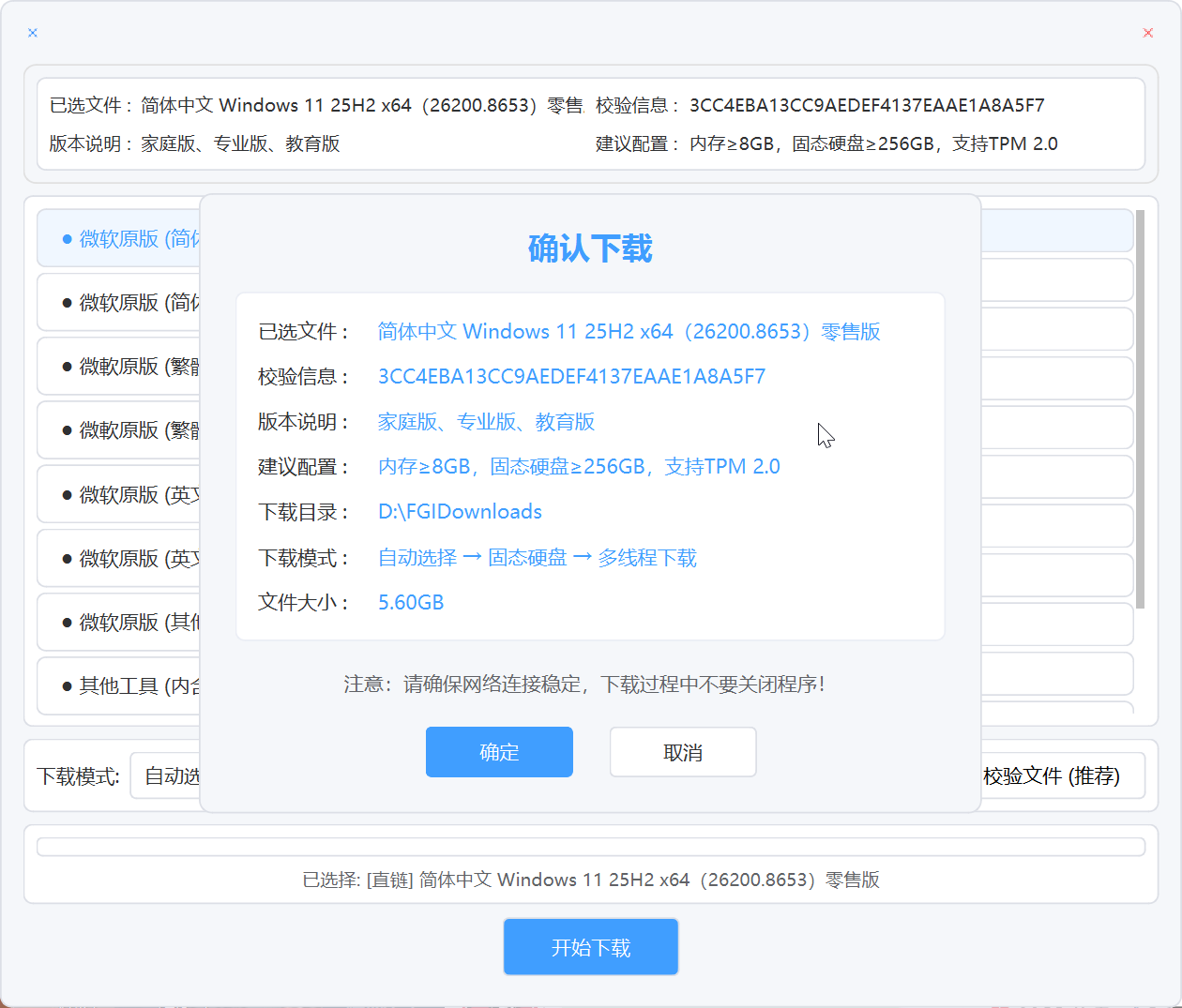Click the download path D:\FGIDownloads

click(460, 511)
